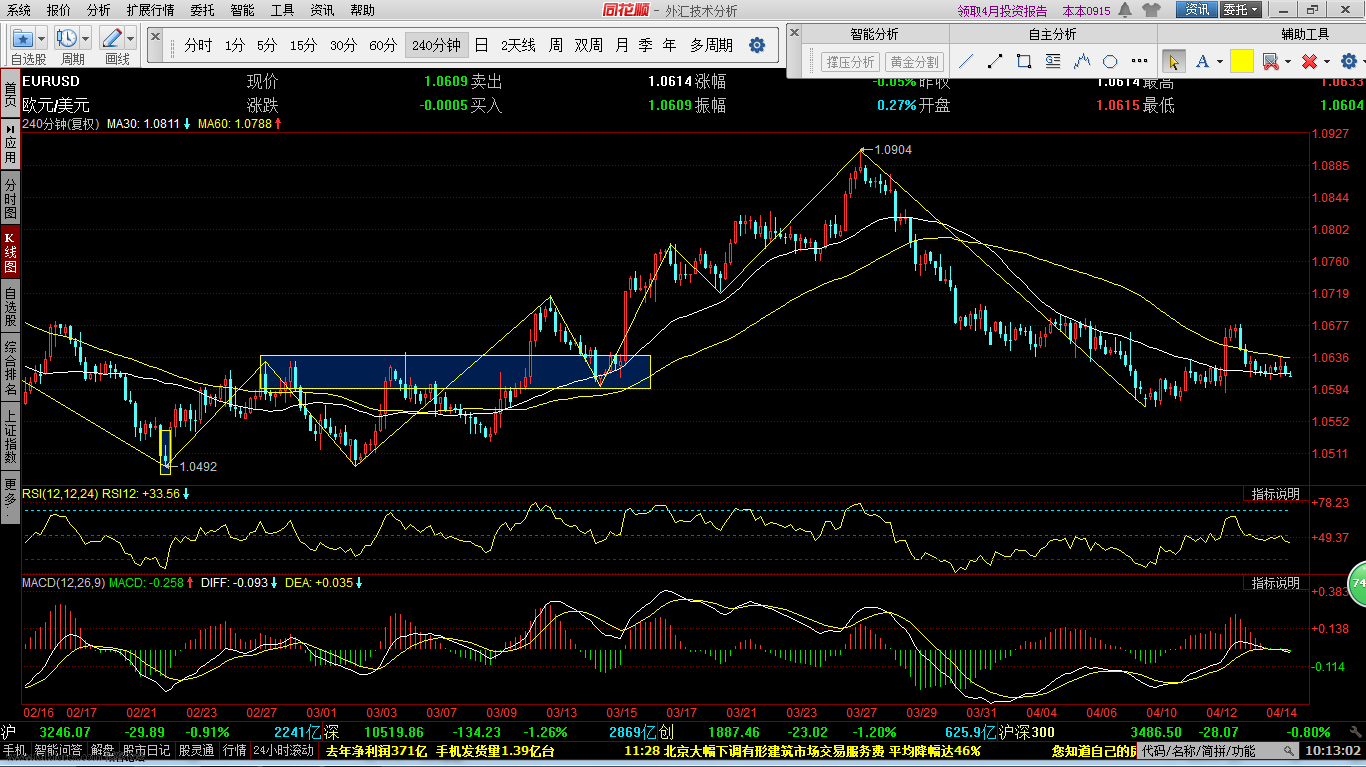Switch to 60分 period

point(383,45)
